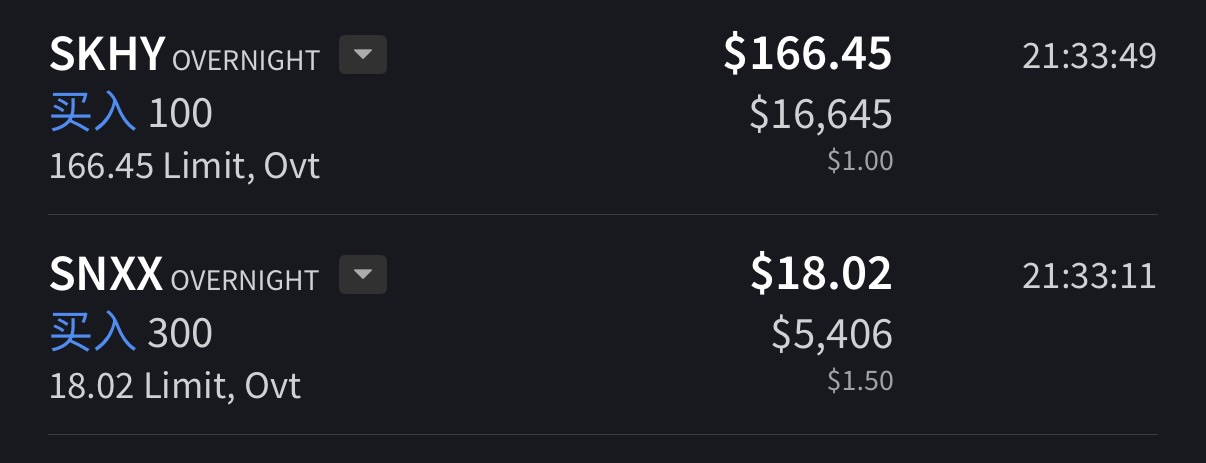Screen dimensions: 1206x463
Task: Select the SNXX fill price $18.02
Action: [x=821, y=274]
